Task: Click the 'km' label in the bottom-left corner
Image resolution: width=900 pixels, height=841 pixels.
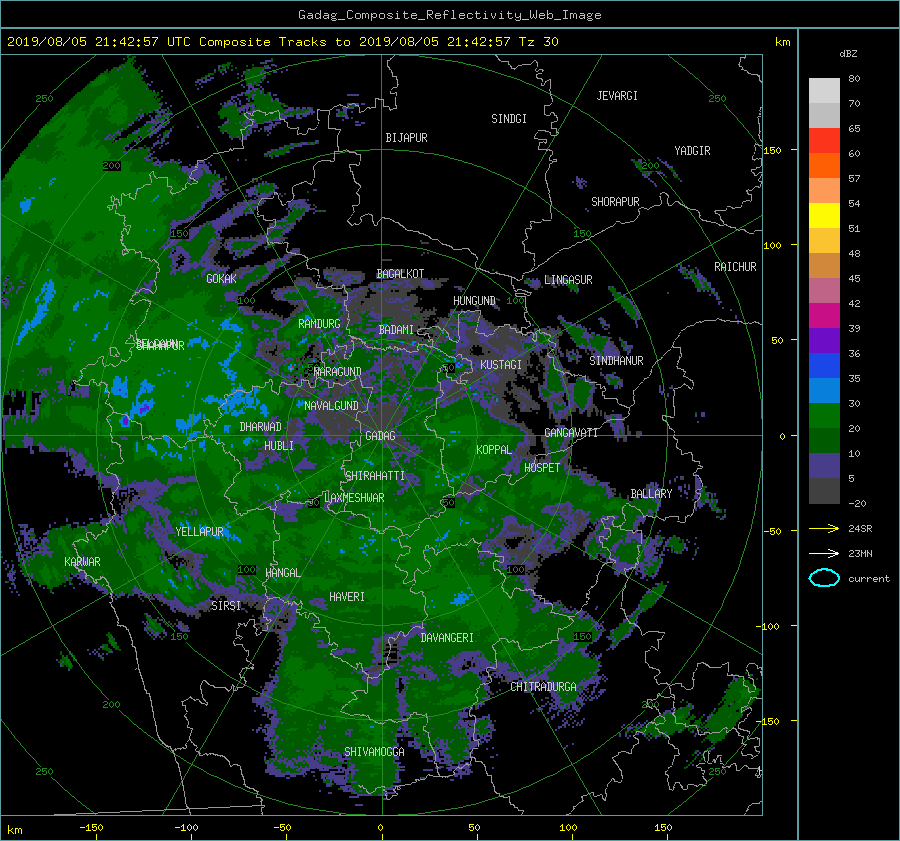Action: tap(15, 830)
